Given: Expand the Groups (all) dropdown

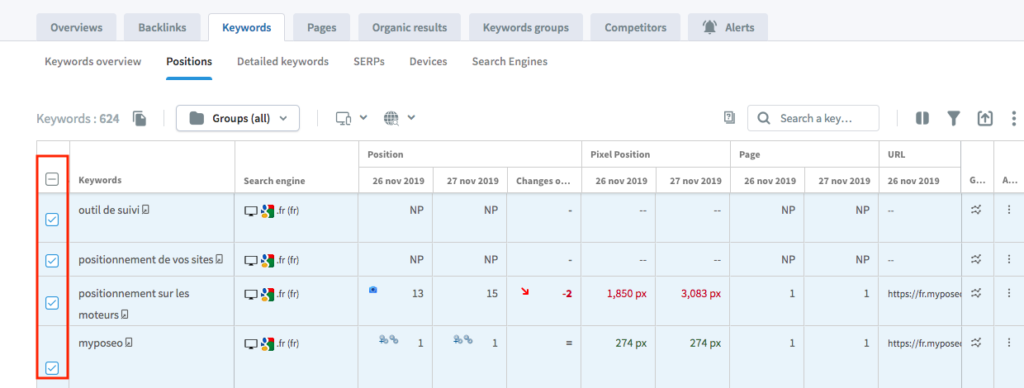Looking at the screenshot, I should [x=238, y=118].
